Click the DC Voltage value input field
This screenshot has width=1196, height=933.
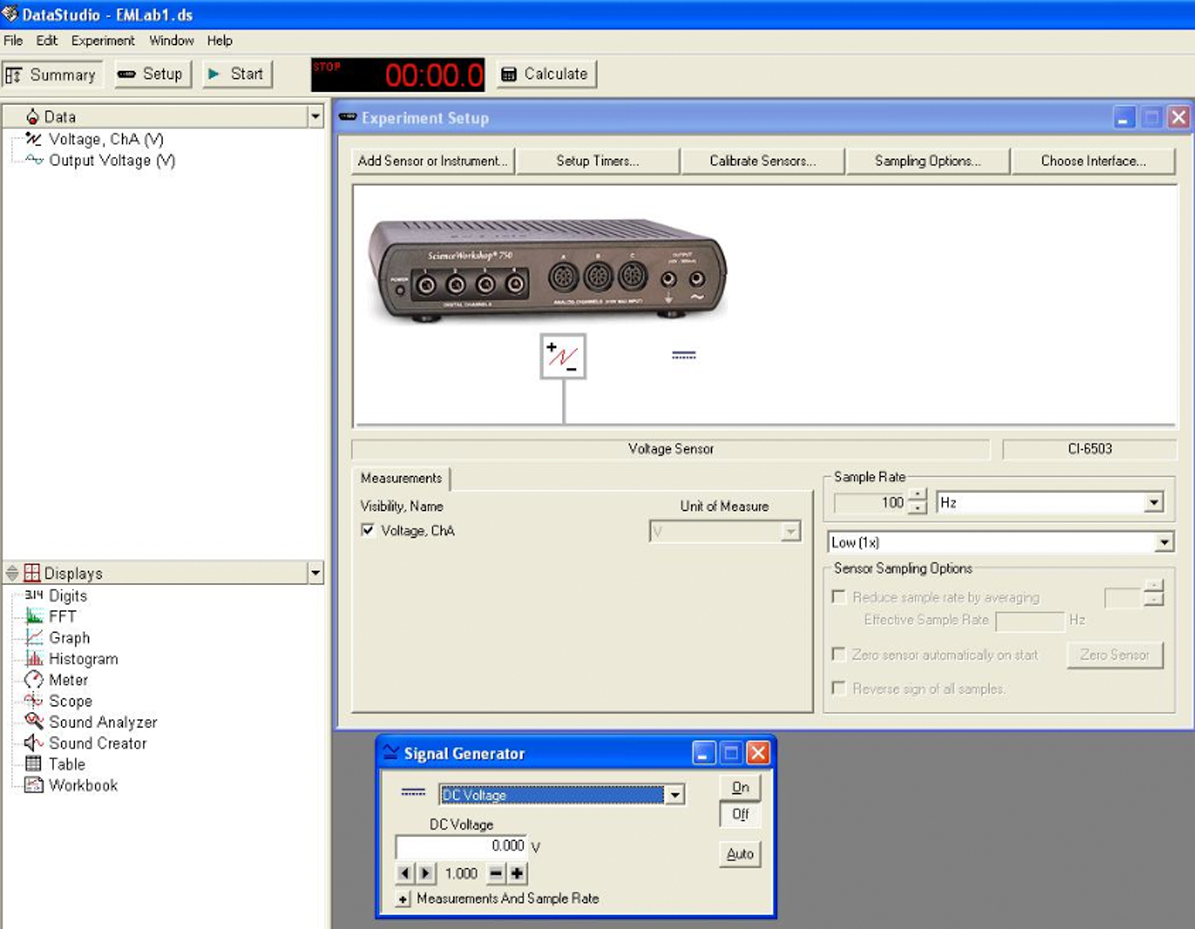coord(461,846)
